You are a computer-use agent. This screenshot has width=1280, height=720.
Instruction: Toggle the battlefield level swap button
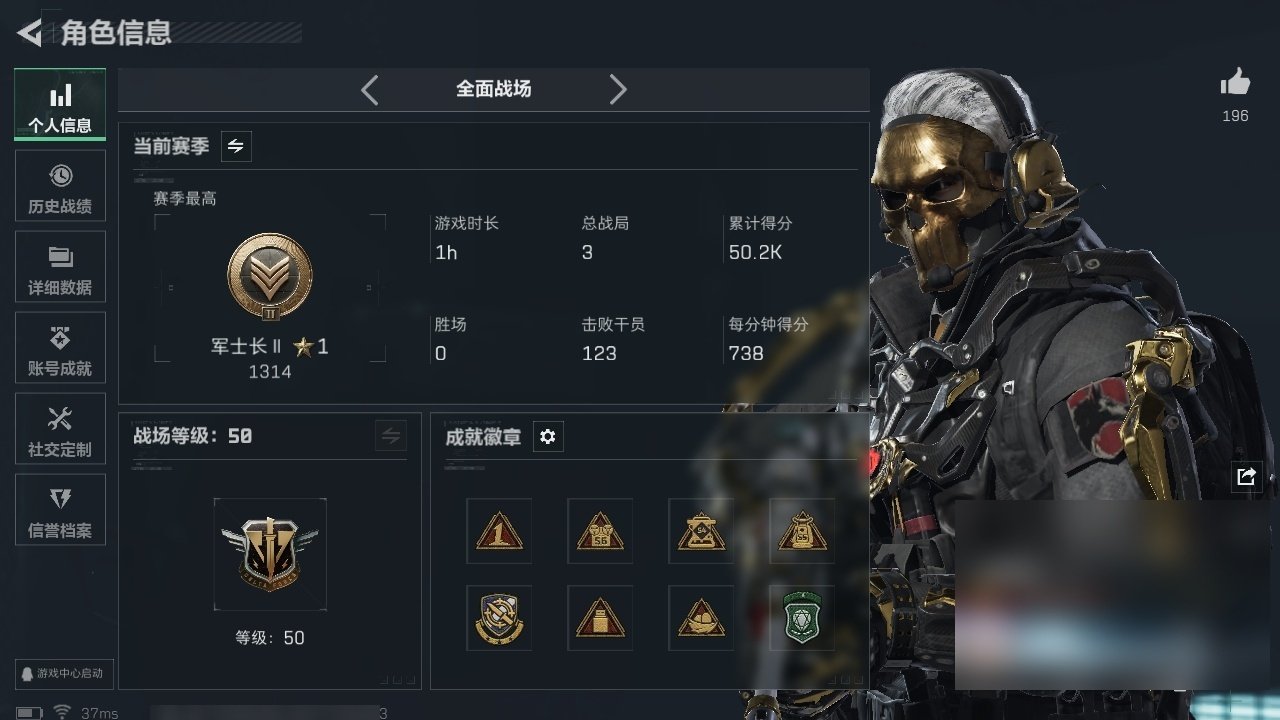(391, 436)
